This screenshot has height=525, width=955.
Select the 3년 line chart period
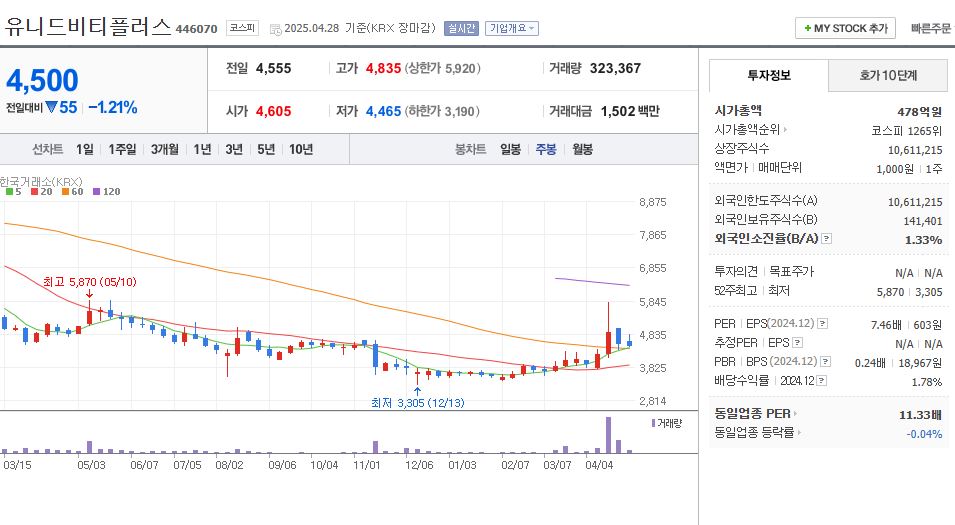coord(234,149)
